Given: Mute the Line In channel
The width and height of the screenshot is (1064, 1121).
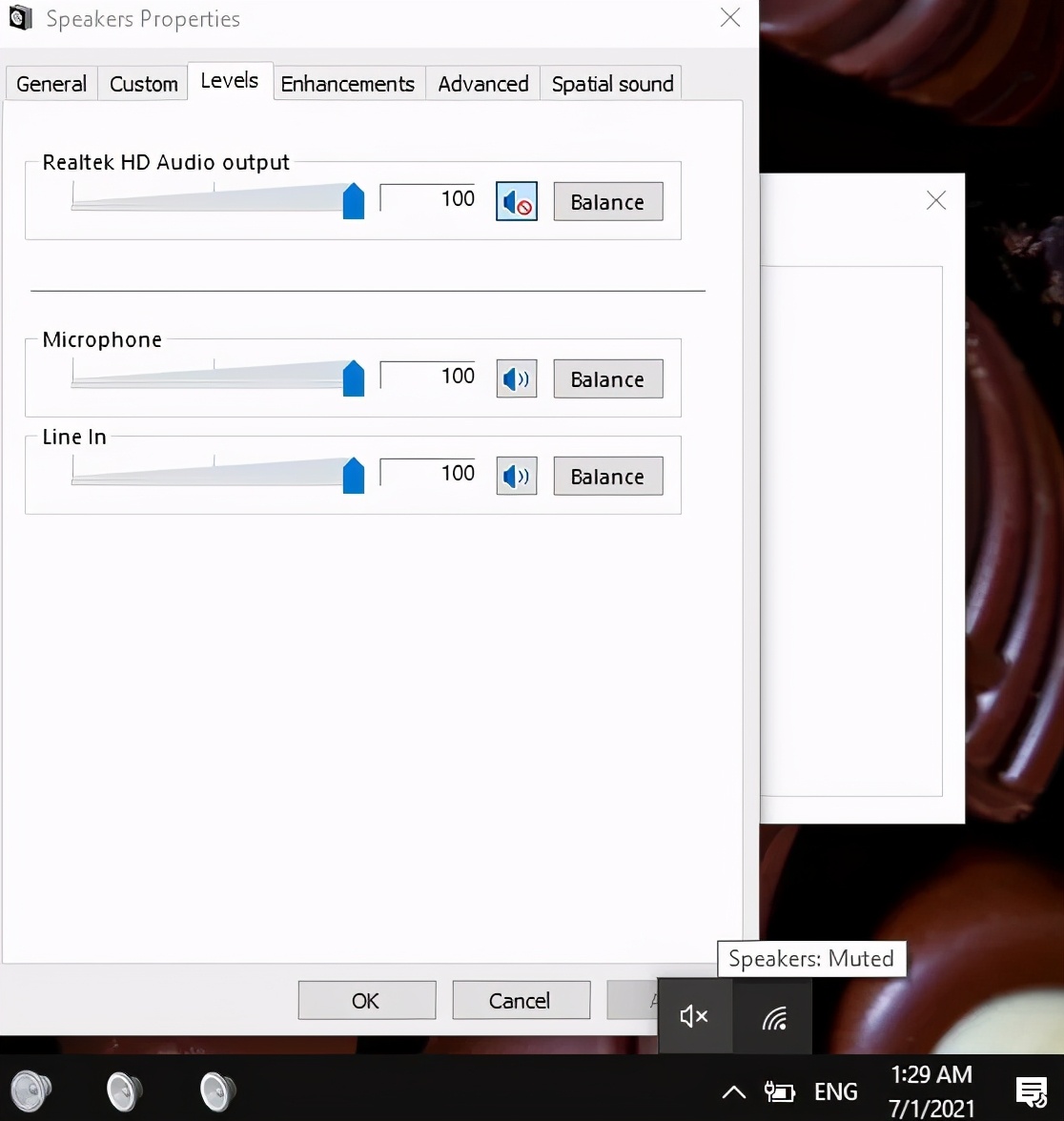Looking at the screenshot, I should click(x=516, y=476).
